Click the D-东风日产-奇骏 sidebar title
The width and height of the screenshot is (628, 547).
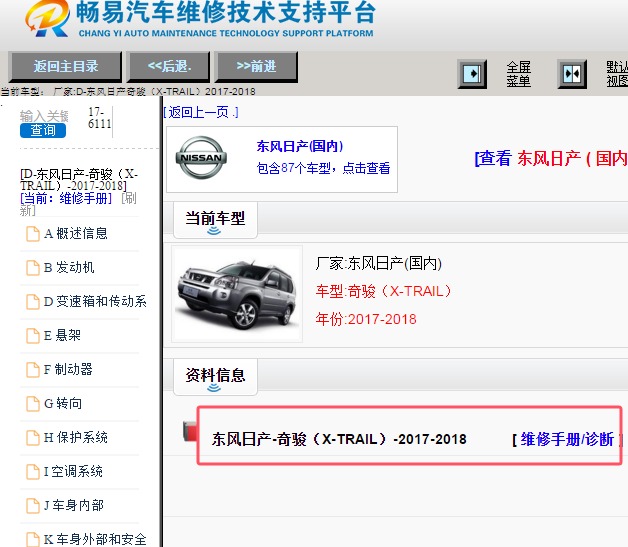click(x=79, y=180)
